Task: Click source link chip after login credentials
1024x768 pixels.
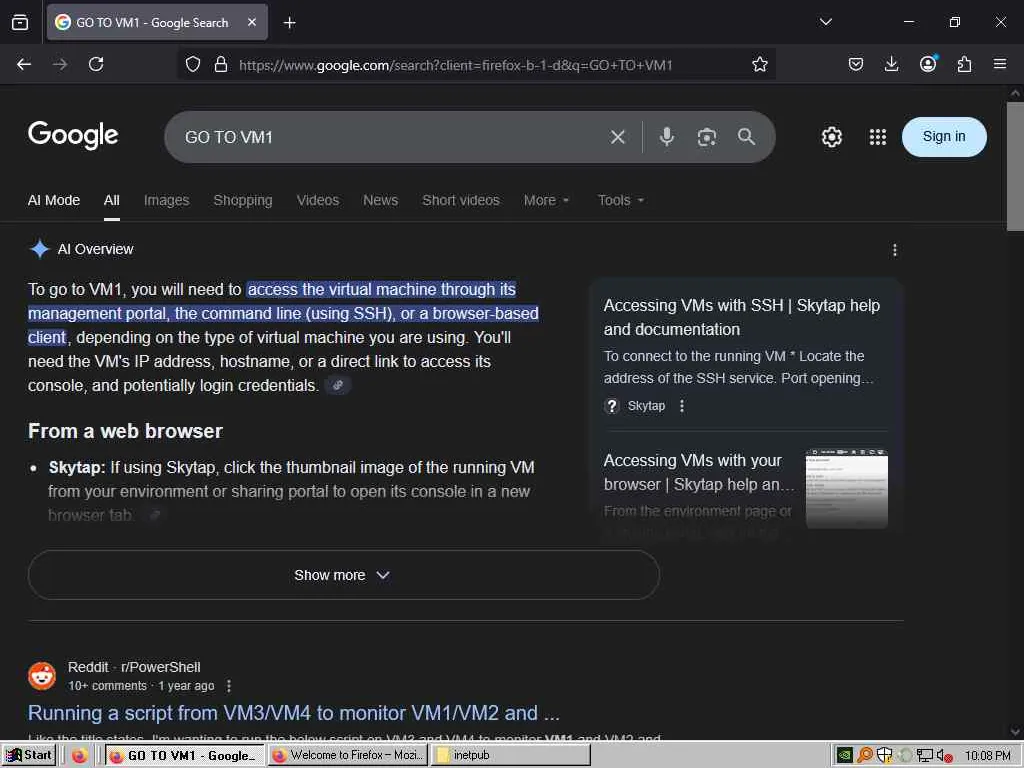Action: (x=338, y=385)
